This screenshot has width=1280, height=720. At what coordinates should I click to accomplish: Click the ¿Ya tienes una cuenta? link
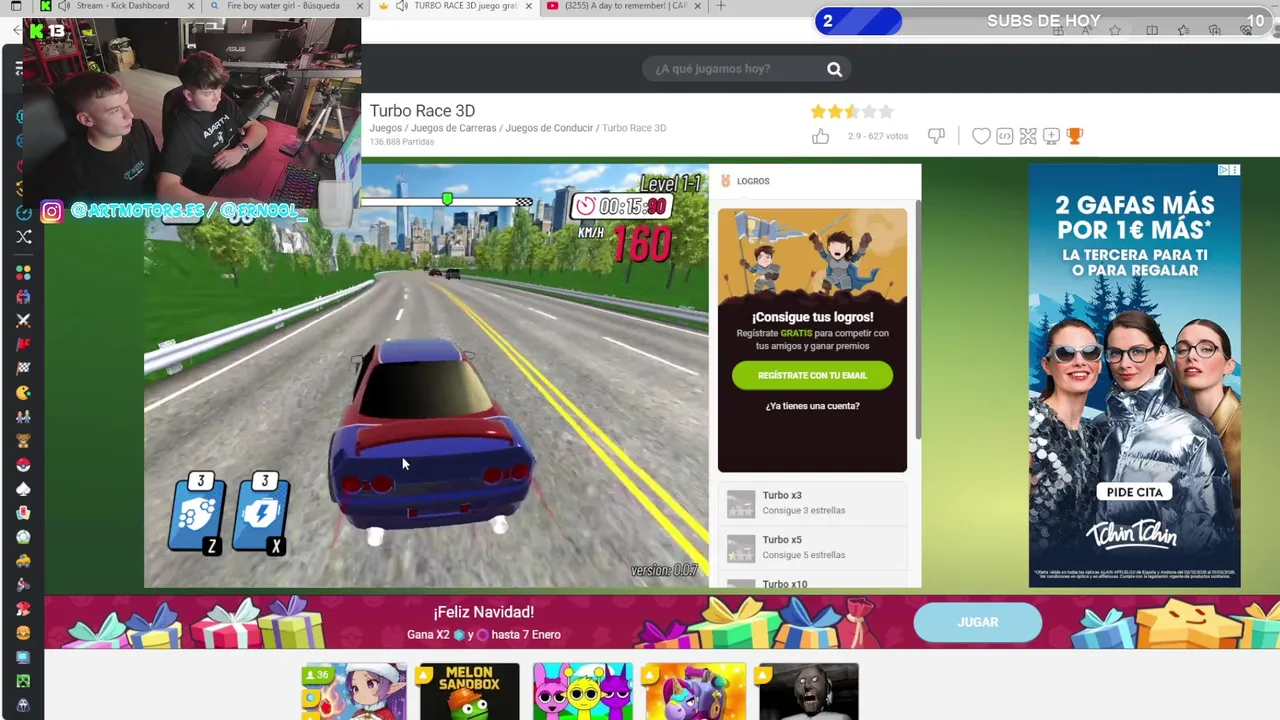[x=812, y=406]
